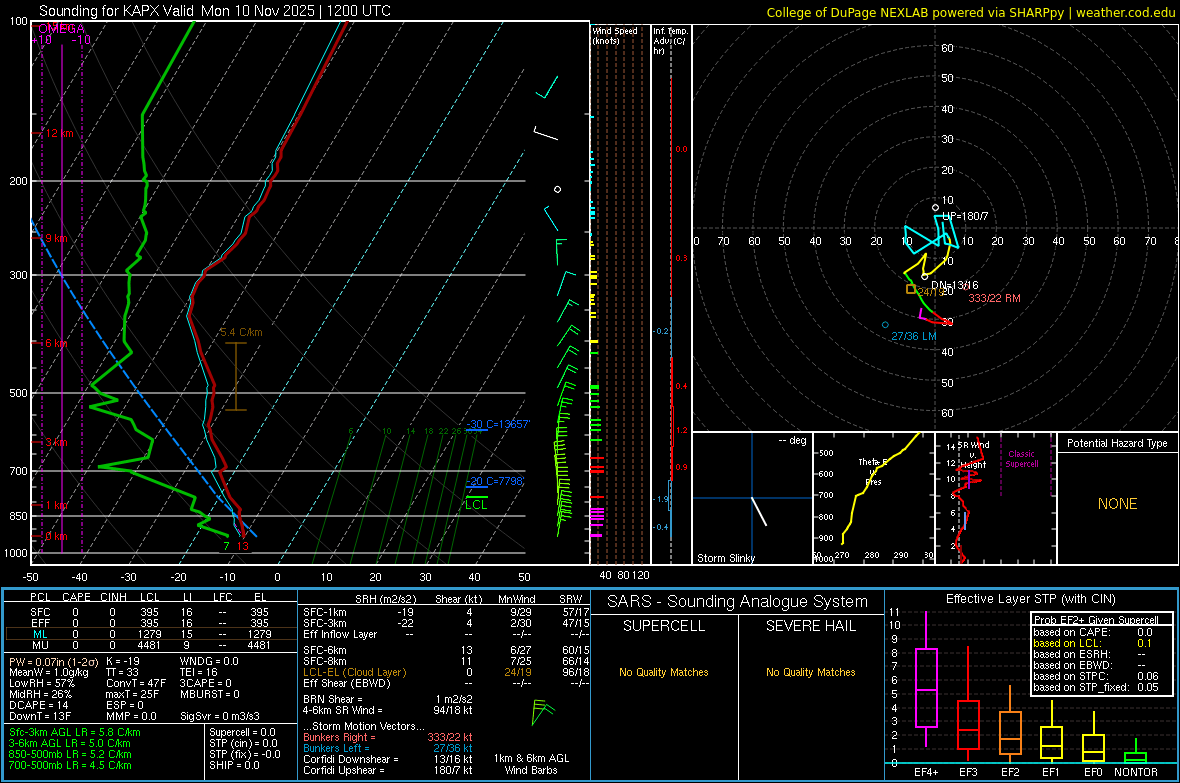
Task: Click 'No Quality Matches' under SEVERE HAIL
Action: [810, 672]
